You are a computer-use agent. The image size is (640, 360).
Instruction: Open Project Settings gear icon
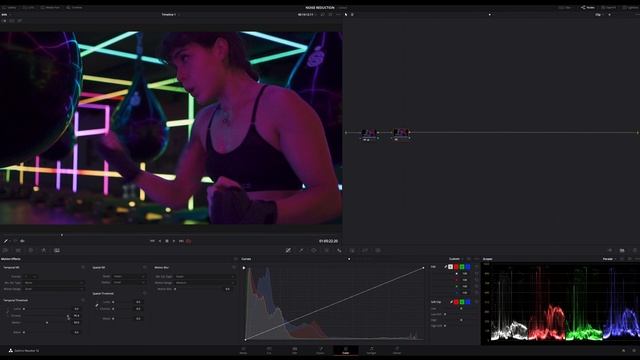tap(634, 350)
